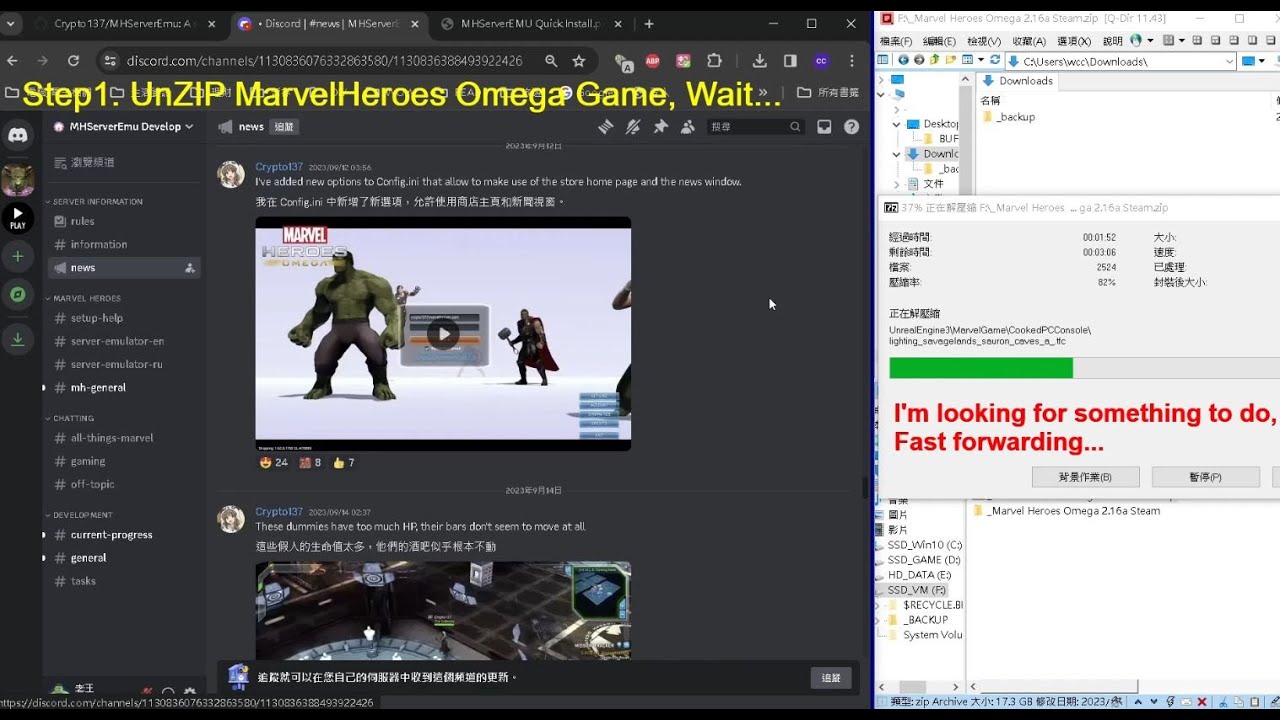Open Q-Dir view mode dropdown arrow
The image size is (1280, 720).
click(980, 60)
